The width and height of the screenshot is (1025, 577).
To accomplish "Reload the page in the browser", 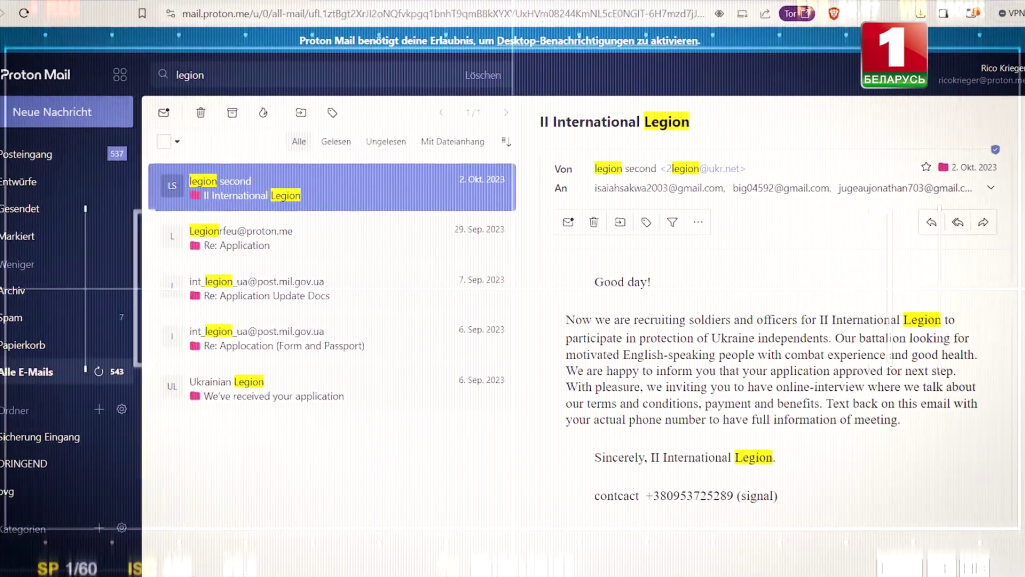I will click(x=24, y=13).
